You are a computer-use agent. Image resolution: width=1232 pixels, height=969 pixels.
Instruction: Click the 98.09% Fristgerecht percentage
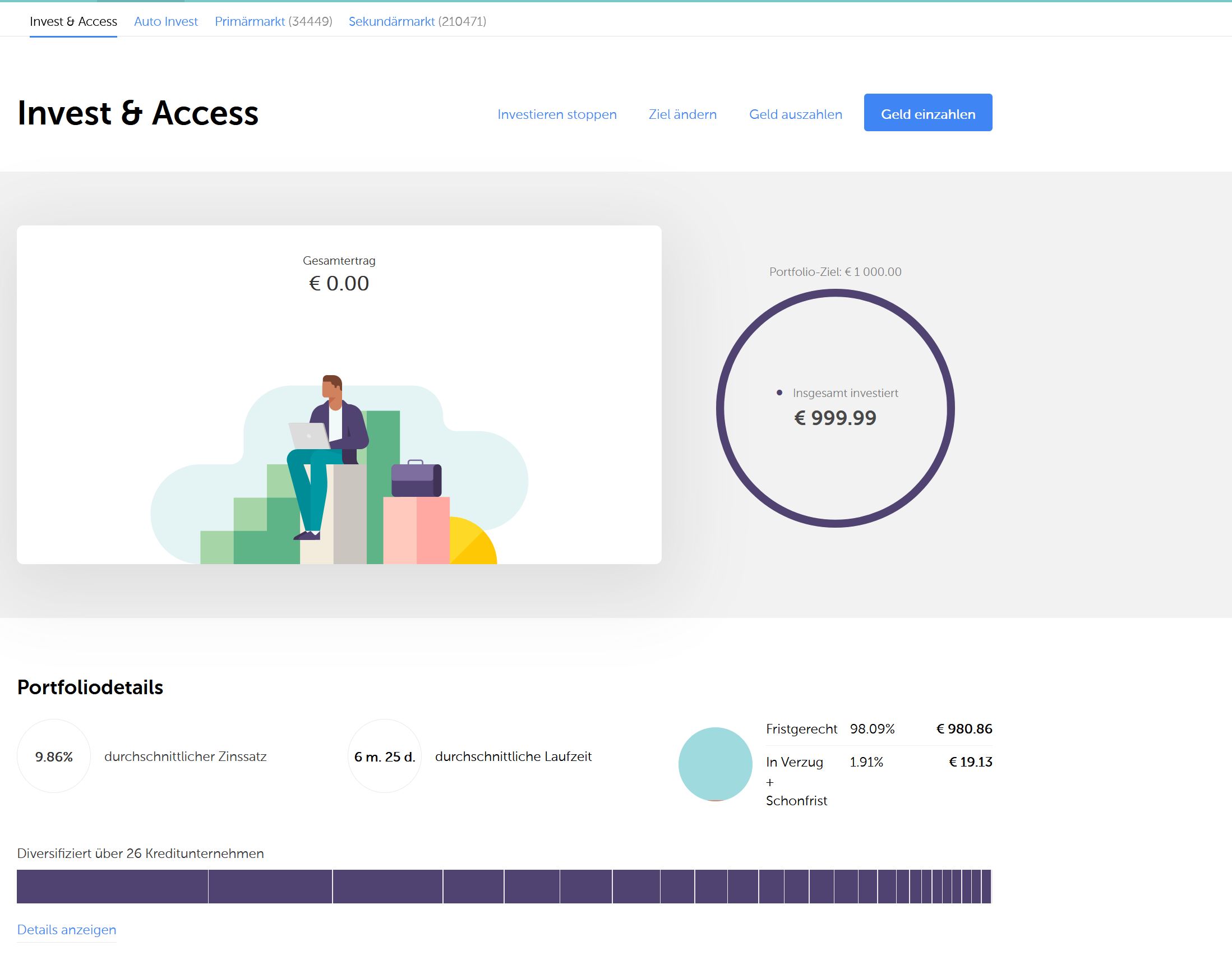[x=872, y=728]
